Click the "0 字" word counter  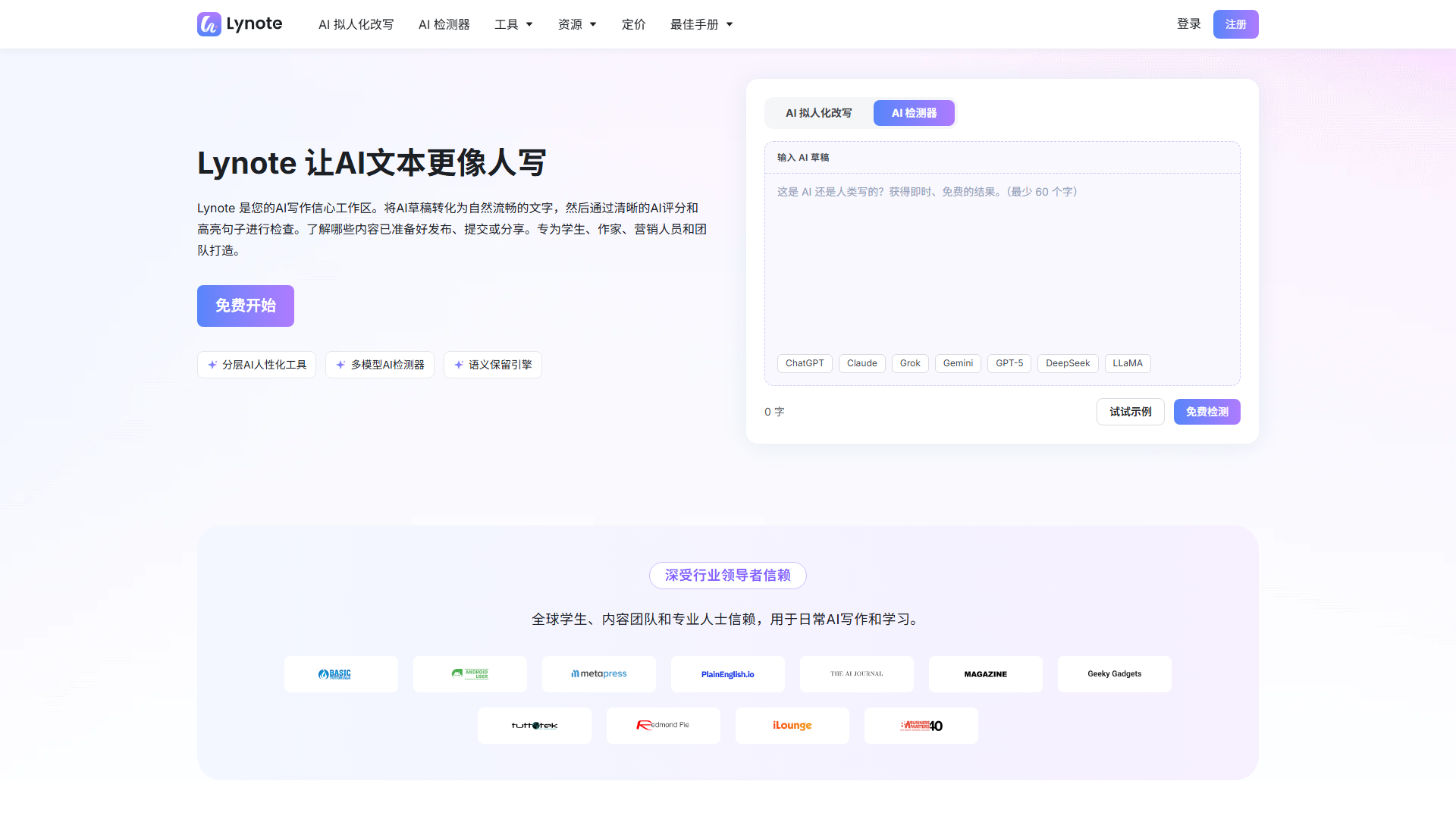click(x=774, y=412)
